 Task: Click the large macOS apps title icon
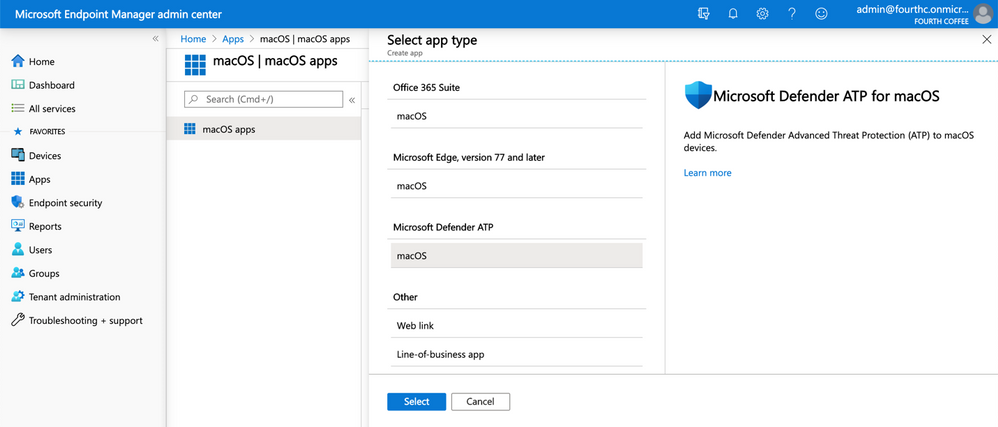tap(195, 65)
